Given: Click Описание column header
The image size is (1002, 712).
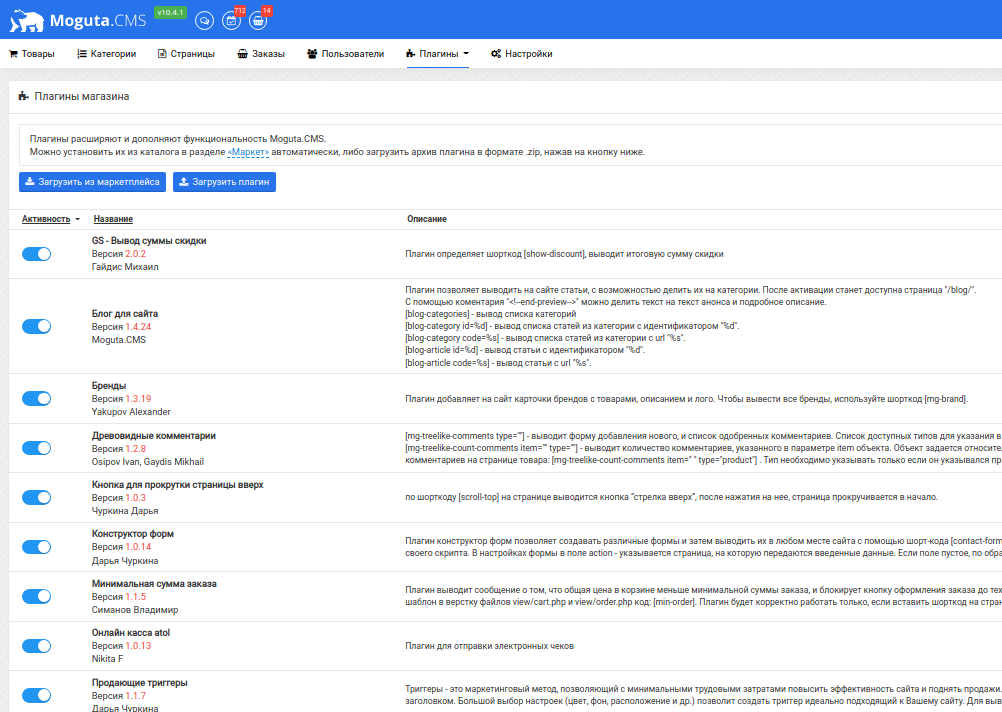Looking at the screenshot, I should 427,219.
